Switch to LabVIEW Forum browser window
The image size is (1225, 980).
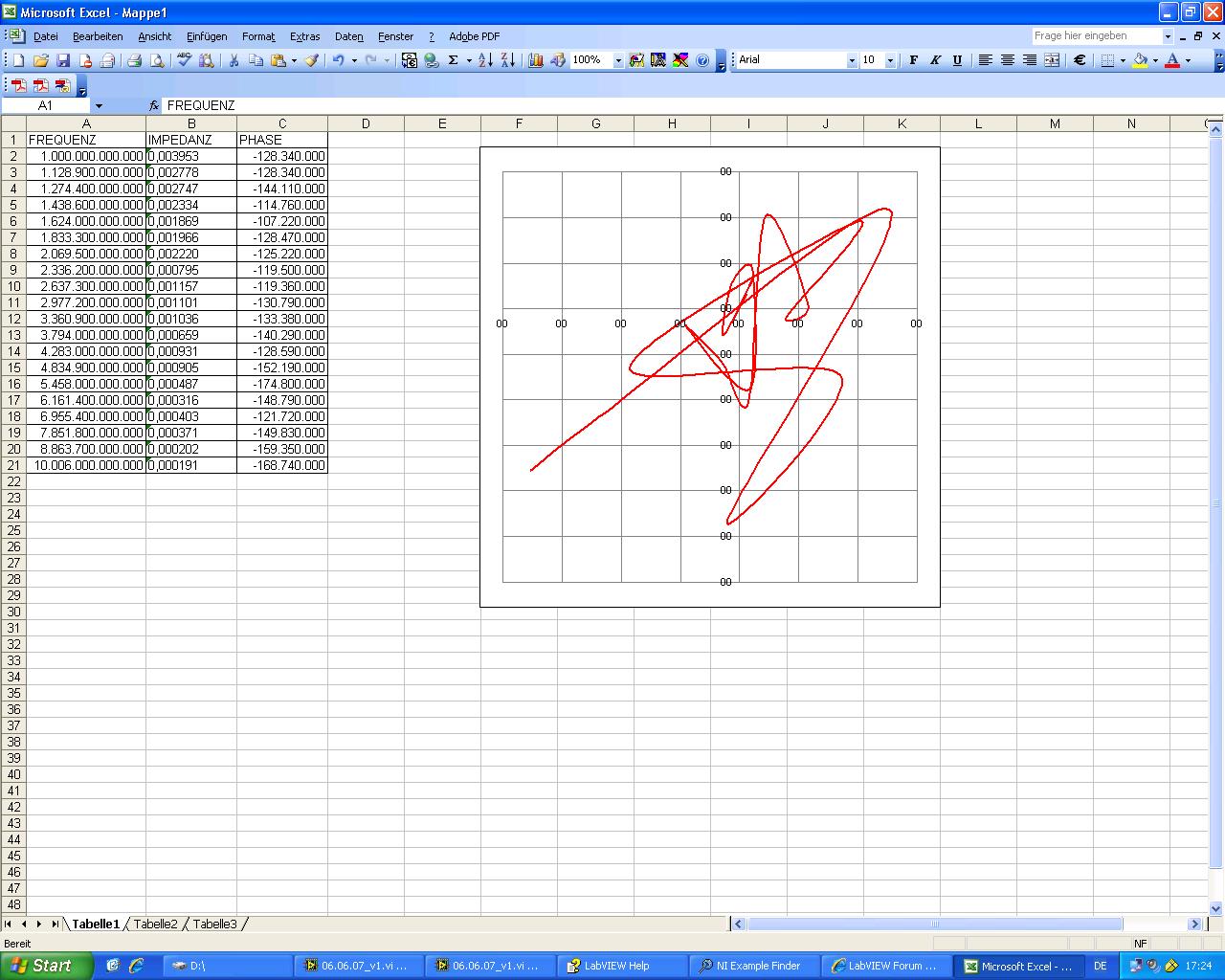pos(886,966)
